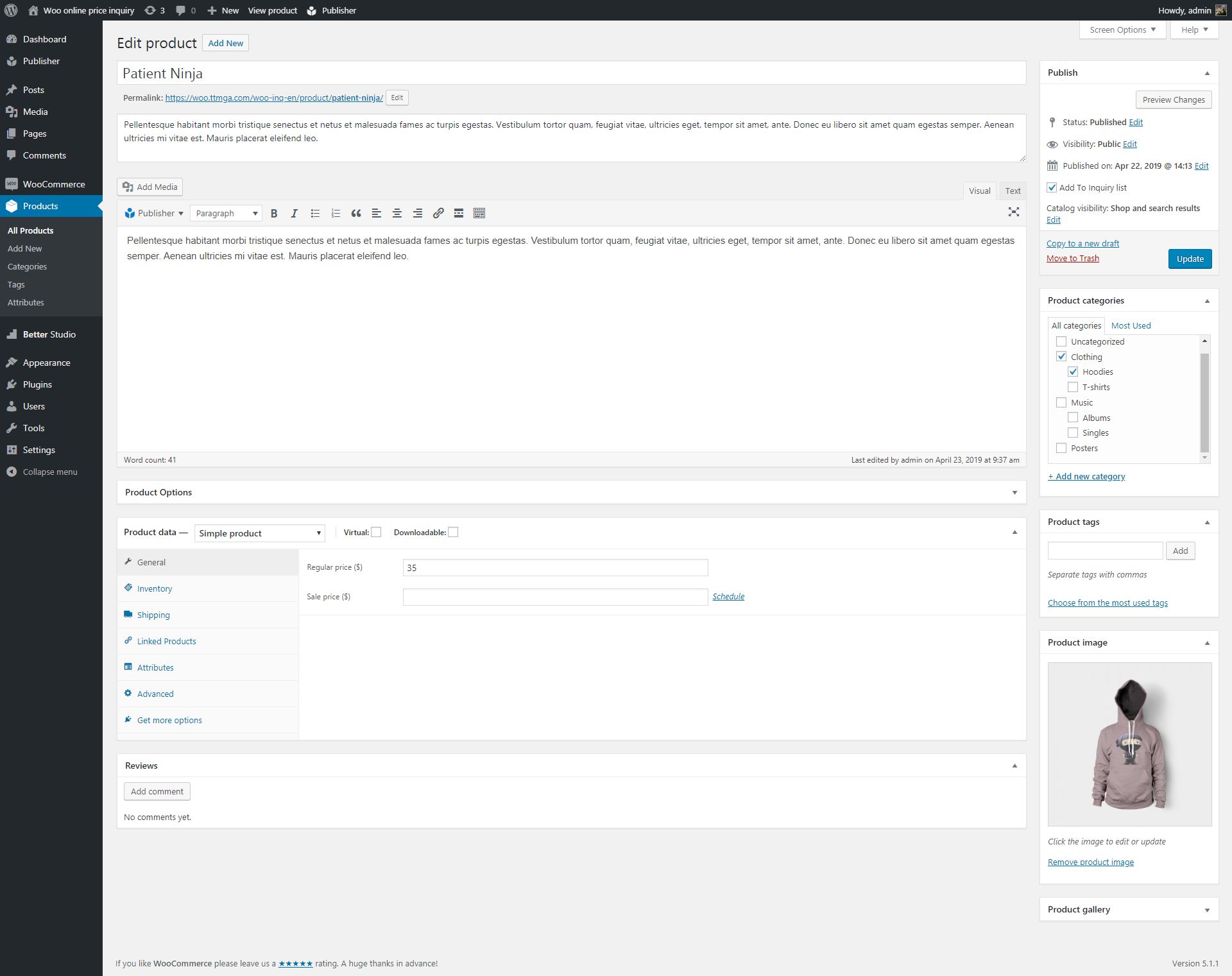Uncheck Add To Inquiry list
The height and width of the screenshot is (976, 1232).
(x=1052, y=187)
